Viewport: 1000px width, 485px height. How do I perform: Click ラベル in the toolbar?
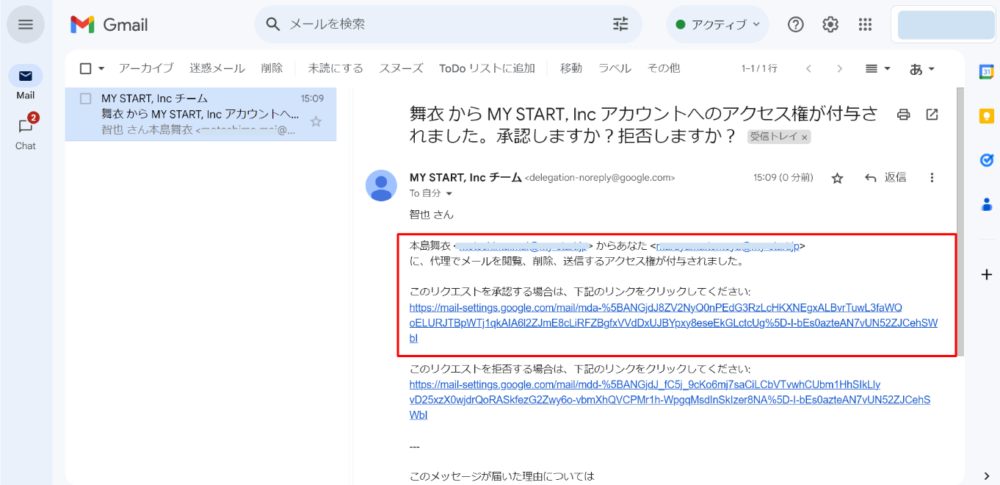coord(614,68)
